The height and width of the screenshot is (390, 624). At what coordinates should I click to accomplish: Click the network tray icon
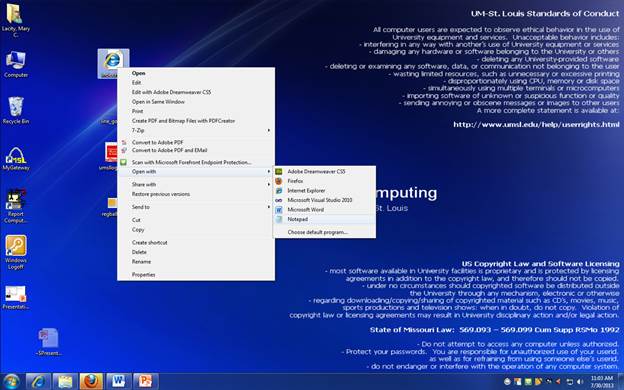click(569, 382)
